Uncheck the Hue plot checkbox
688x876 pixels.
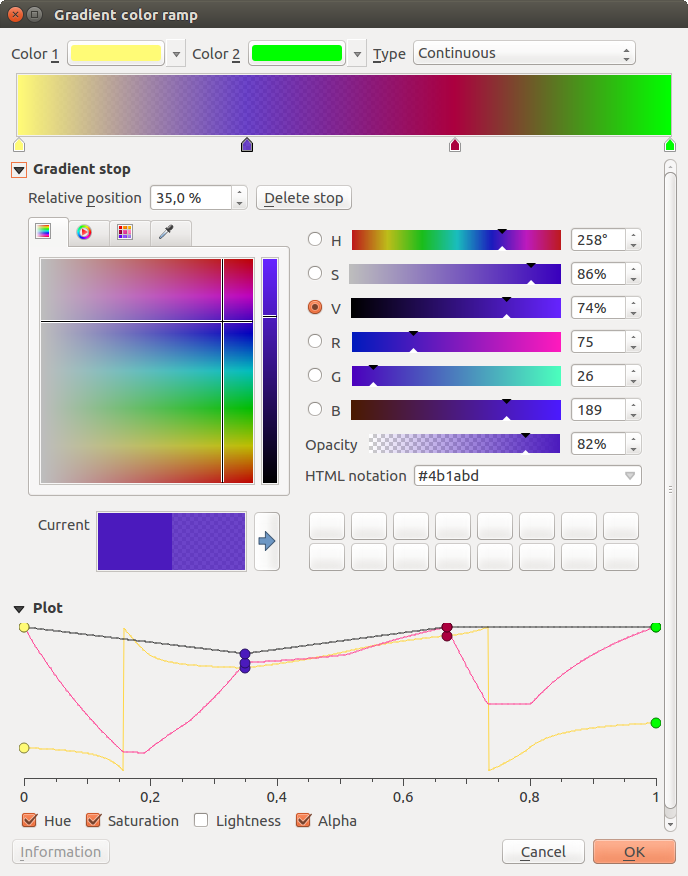[x=31, y=821]
